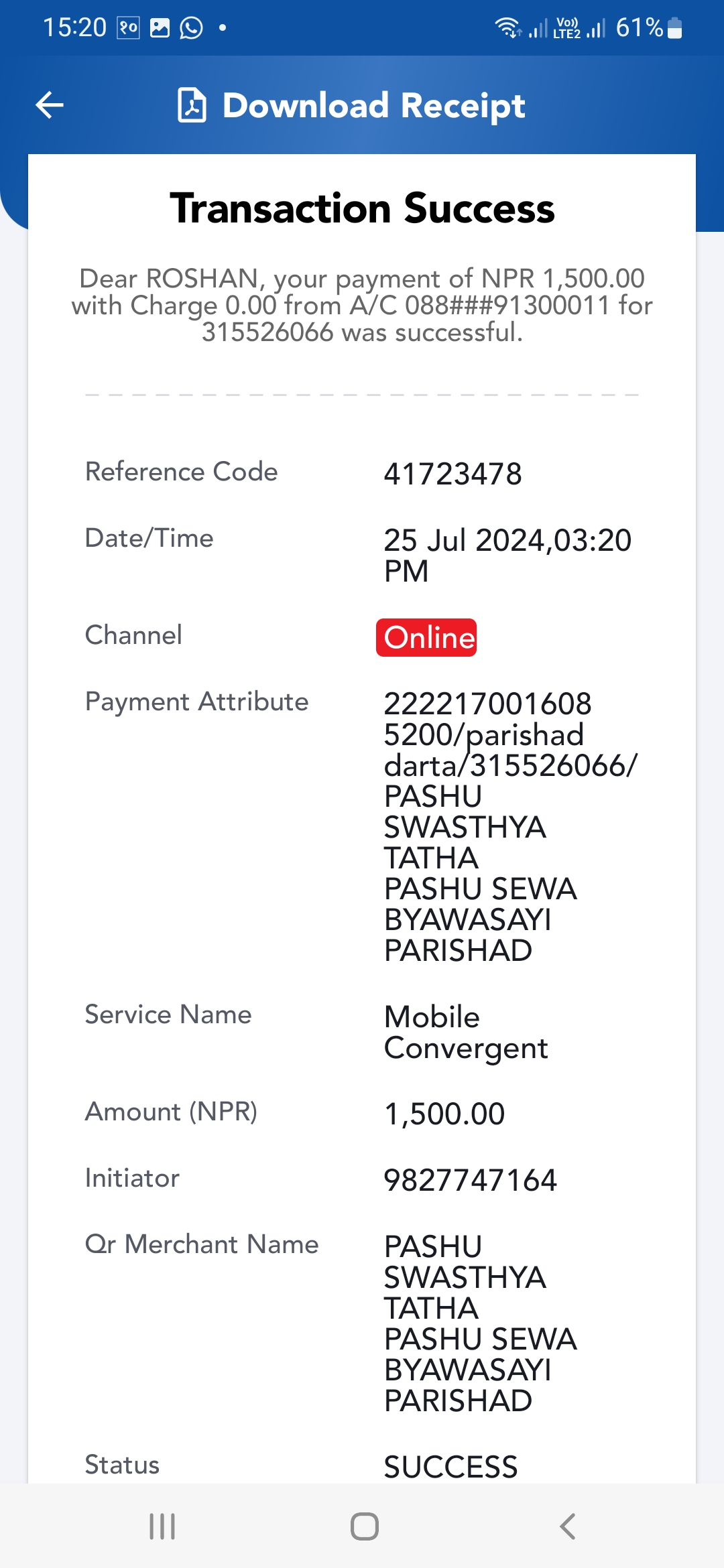724x1568 pixels.
Task: Tap the system back chevron
Action: (x=567, y=1526)
